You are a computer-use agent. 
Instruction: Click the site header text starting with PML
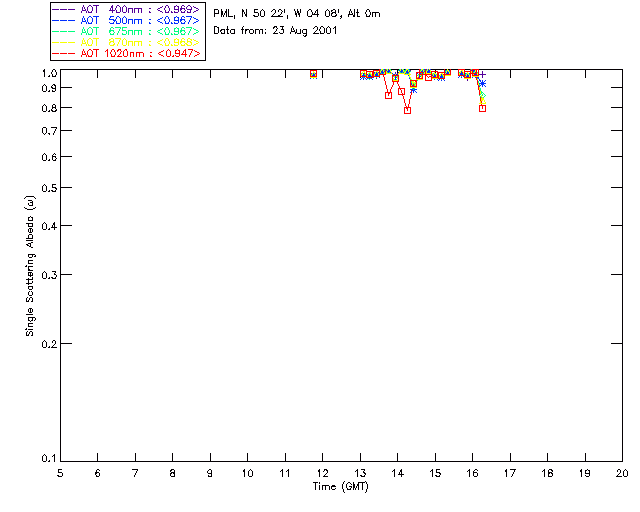click(297, 14)
